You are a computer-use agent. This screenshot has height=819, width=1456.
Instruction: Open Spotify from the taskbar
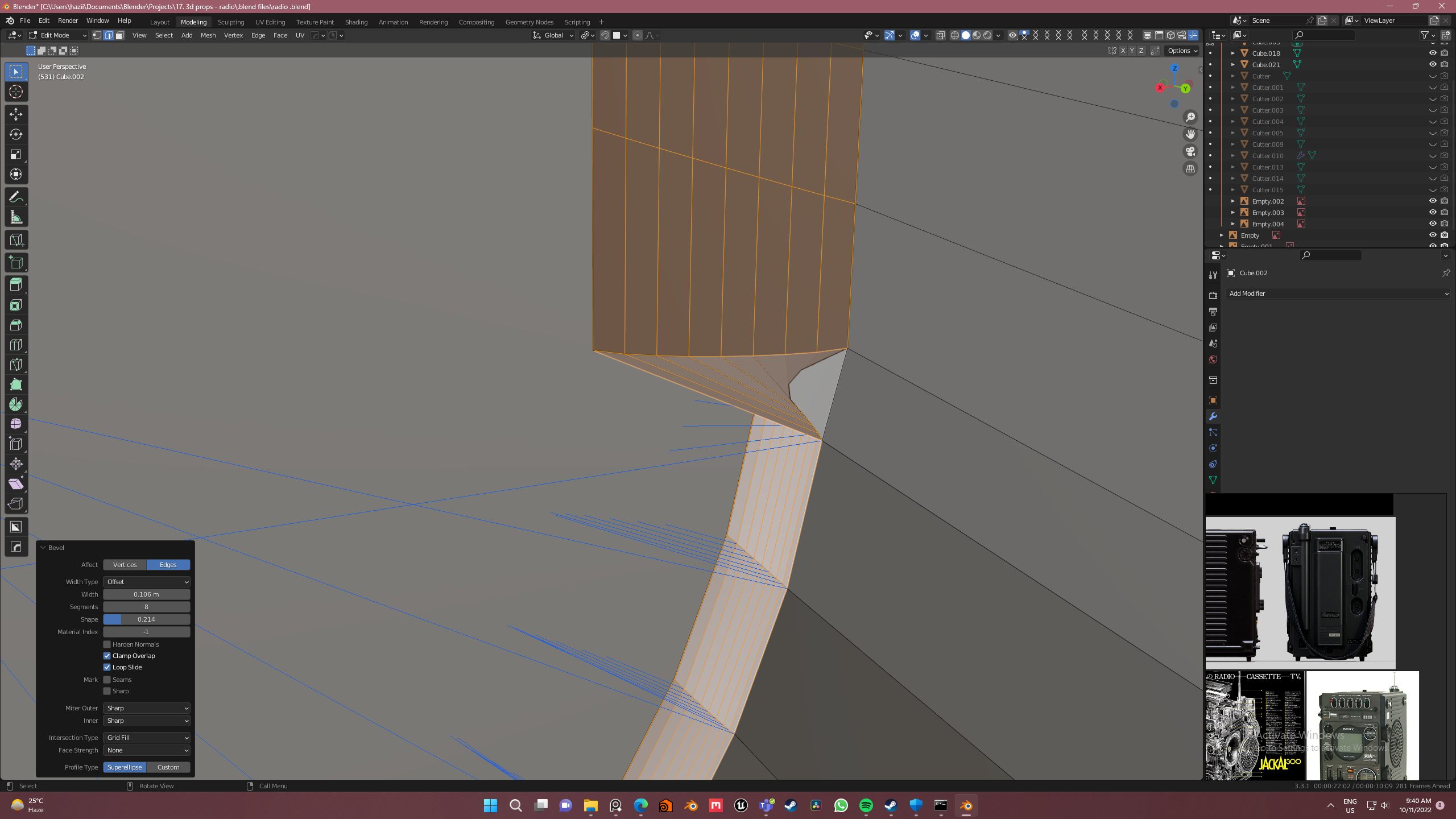point(866,805)
